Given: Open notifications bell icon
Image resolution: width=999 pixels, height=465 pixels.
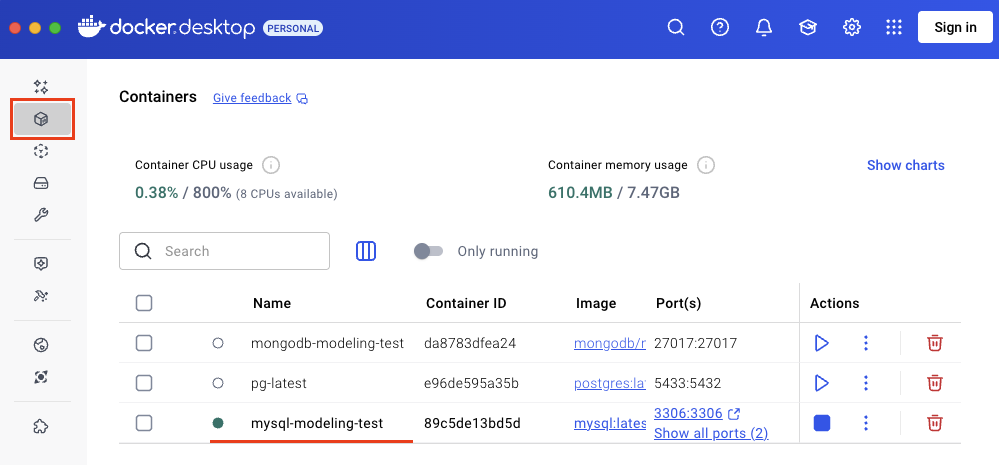Looking at the screenshot, I should click(763, 27).
